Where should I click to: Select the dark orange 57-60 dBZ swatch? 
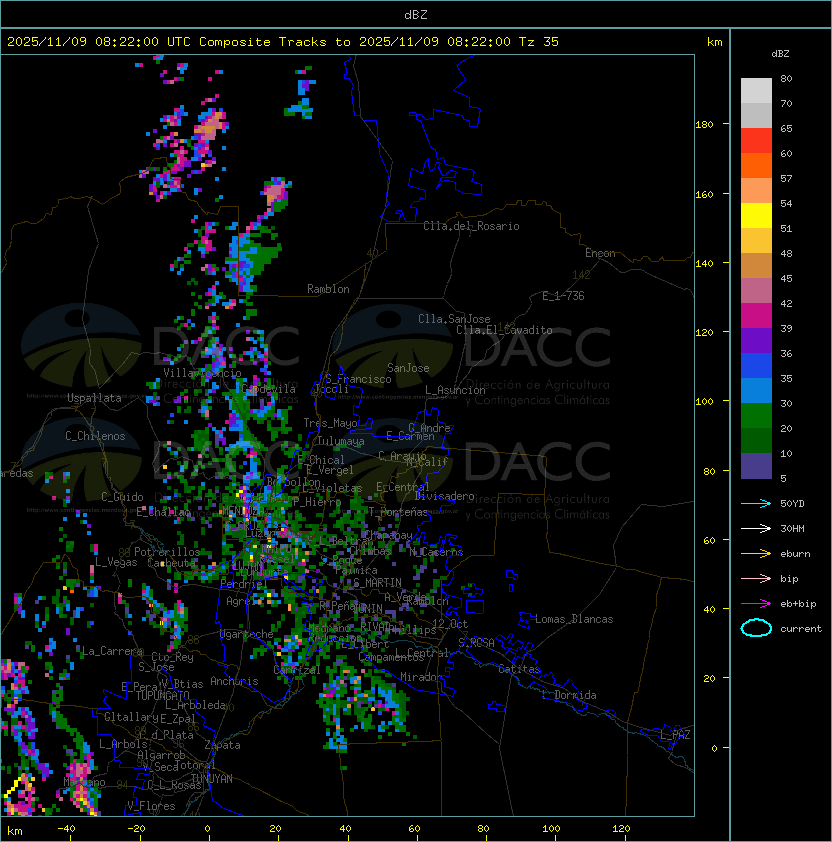(756, 165)
